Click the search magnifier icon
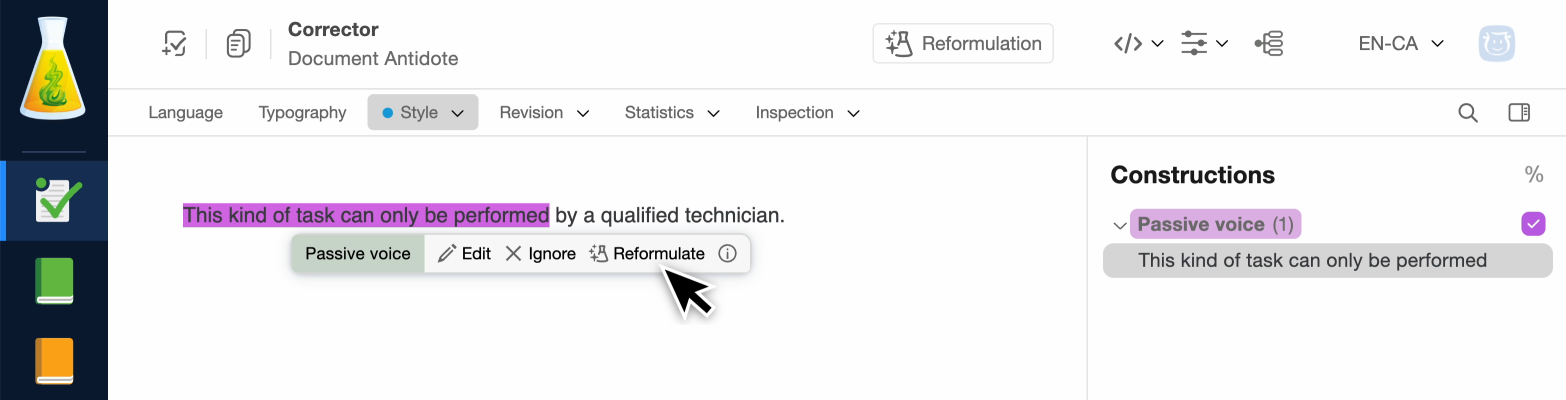 click(x=1468, y=113)
